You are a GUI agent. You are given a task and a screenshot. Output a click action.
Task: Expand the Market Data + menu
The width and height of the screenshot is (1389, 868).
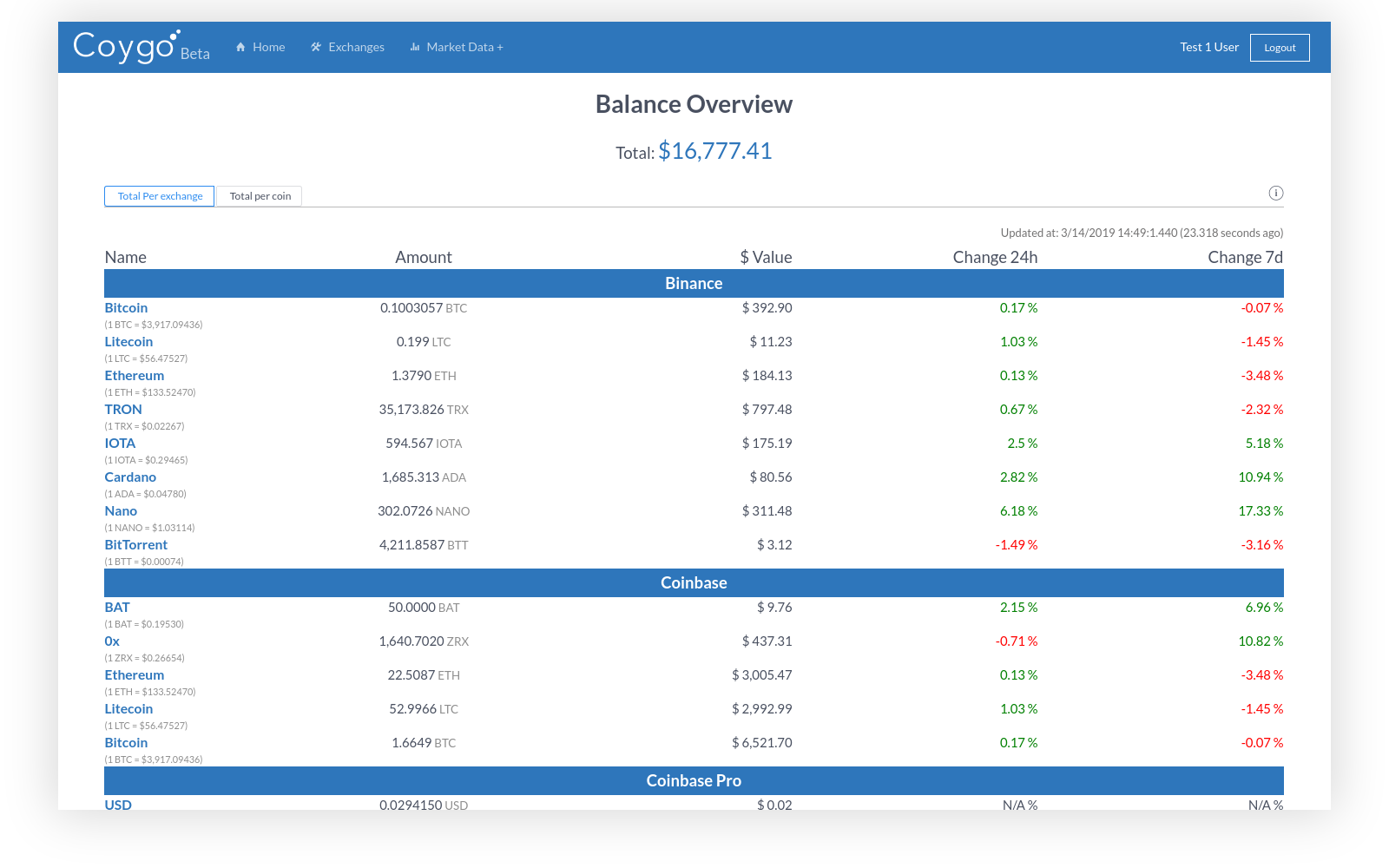(x=464, y=47)
